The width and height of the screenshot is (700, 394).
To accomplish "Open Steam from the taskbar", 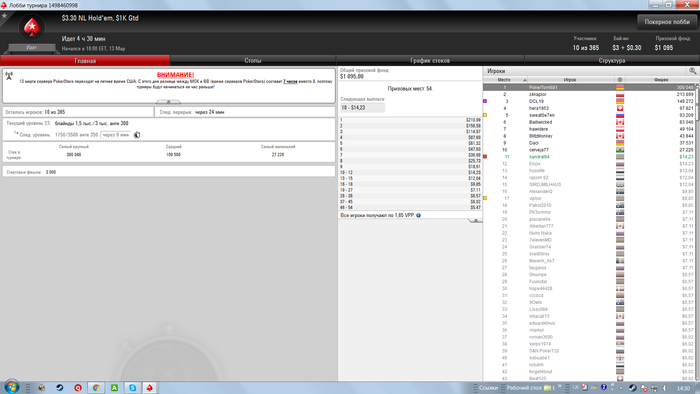I will pyautogui.click(x=59, y=388).
